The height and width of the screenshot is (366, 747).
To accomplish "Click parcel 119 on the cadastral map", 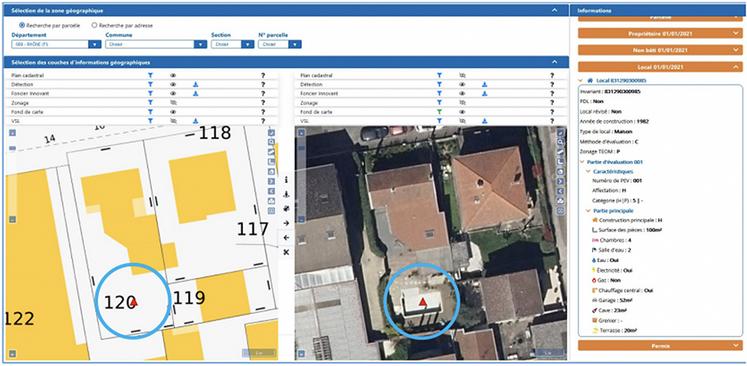I will (189, 298).
